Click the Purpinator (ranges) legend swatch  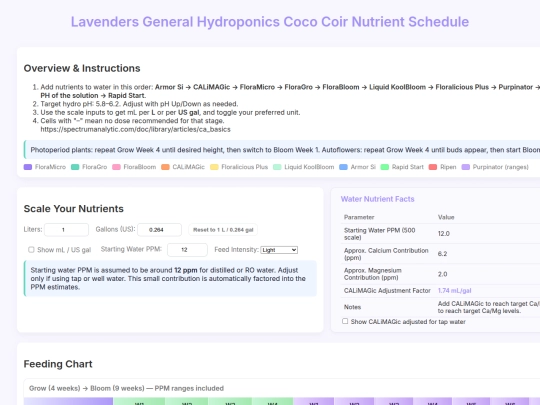tap(466, 167)
